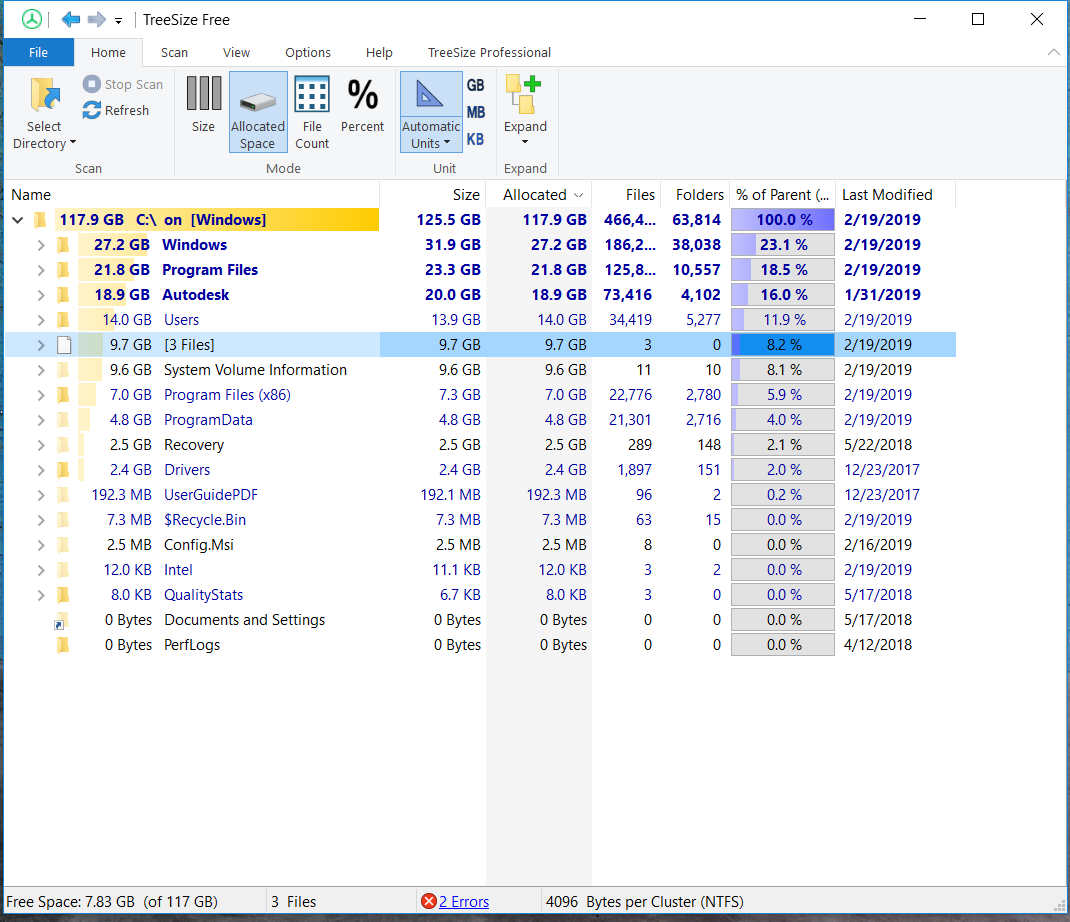Sort by Folders column header
Screen dimensions: 1070x922
(695, 195)
